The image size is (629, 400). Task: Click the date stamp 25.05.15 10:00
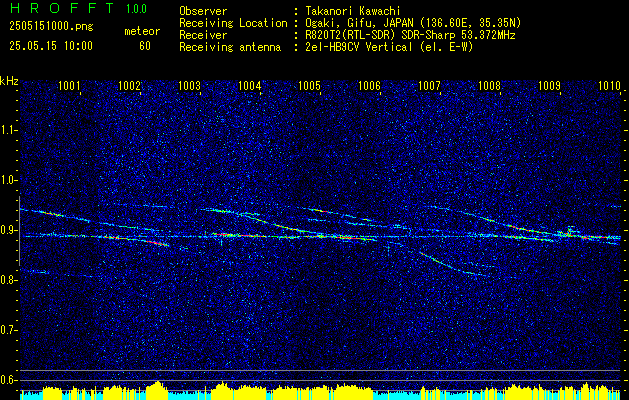[51, 46]
